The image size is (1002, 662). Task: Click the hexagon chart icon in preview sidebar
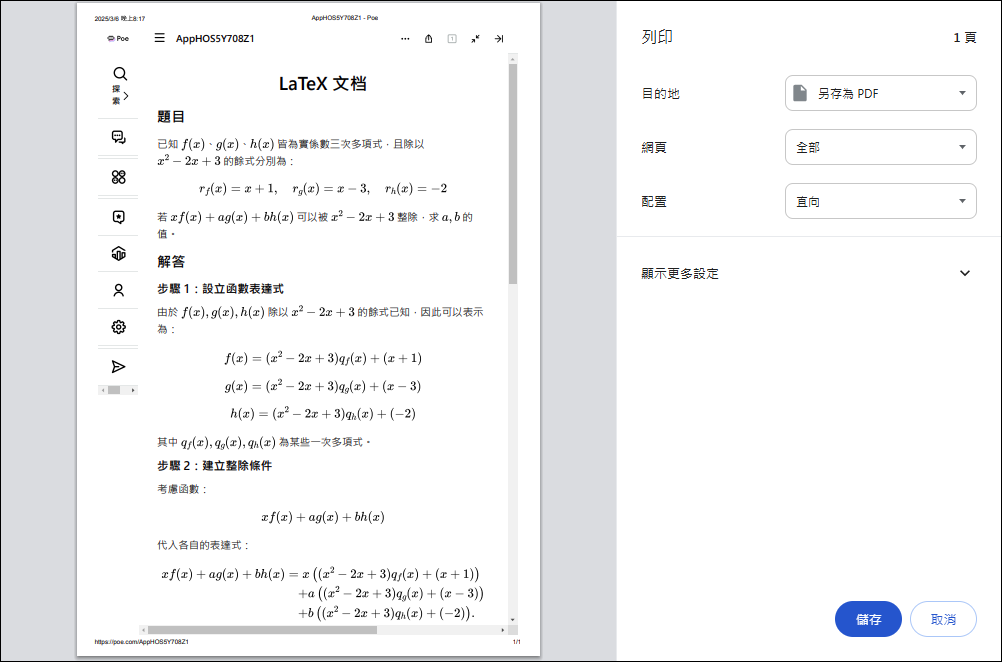point(118,254)
